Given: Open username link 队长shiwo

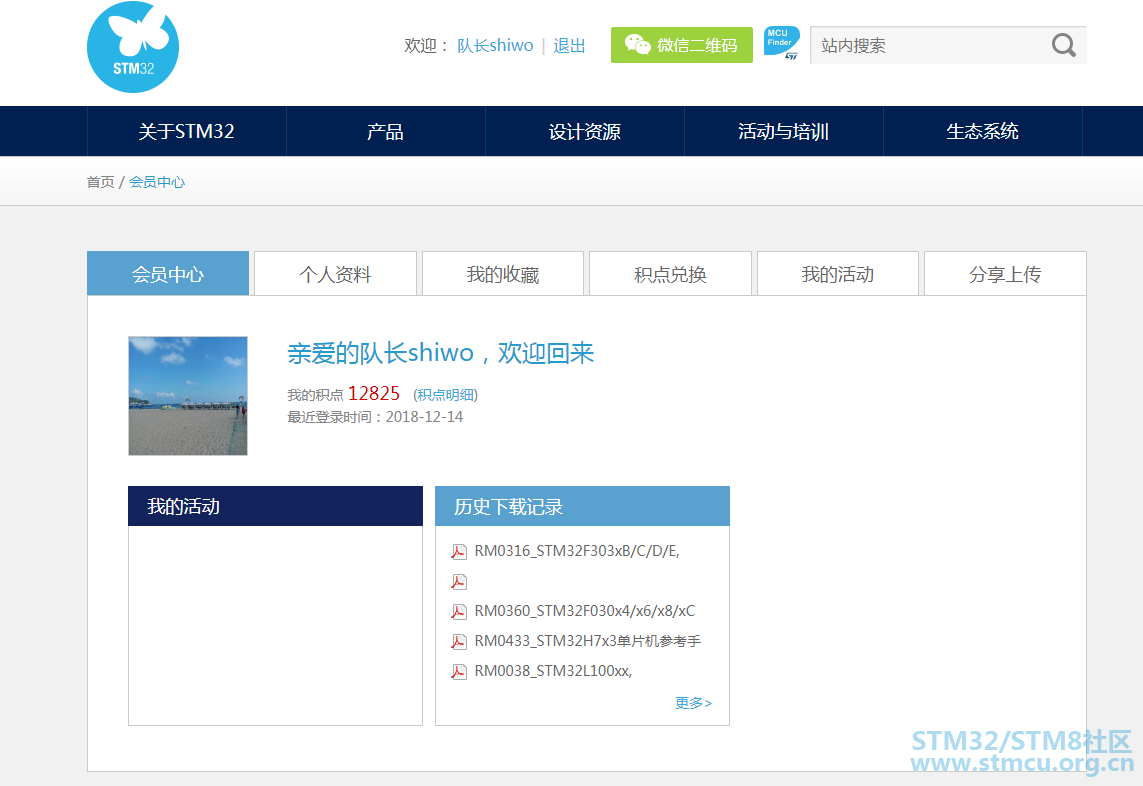Looking at the screenshot, I should [495, 45].
